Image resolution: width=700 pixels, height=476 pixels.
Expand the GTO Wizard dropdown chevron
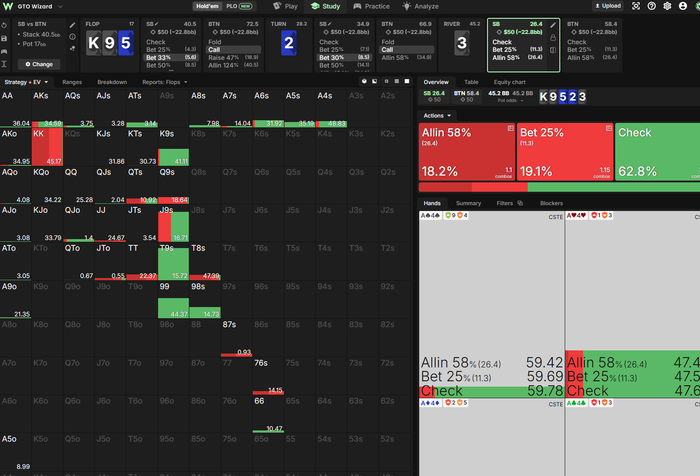tap(60, 6)
